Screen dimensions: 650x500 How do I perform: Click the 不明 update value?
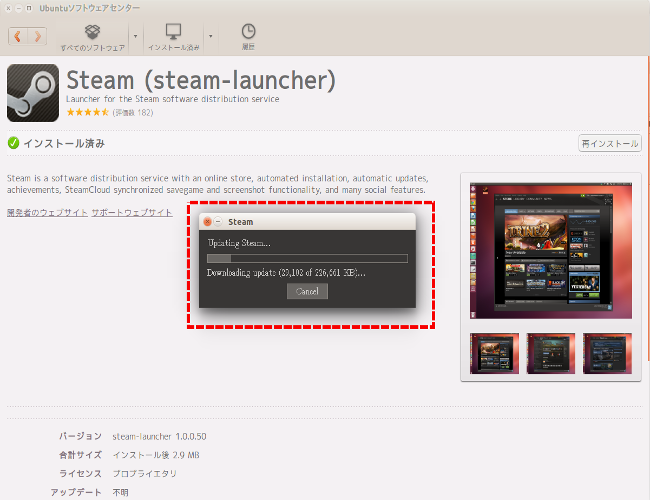121,492
